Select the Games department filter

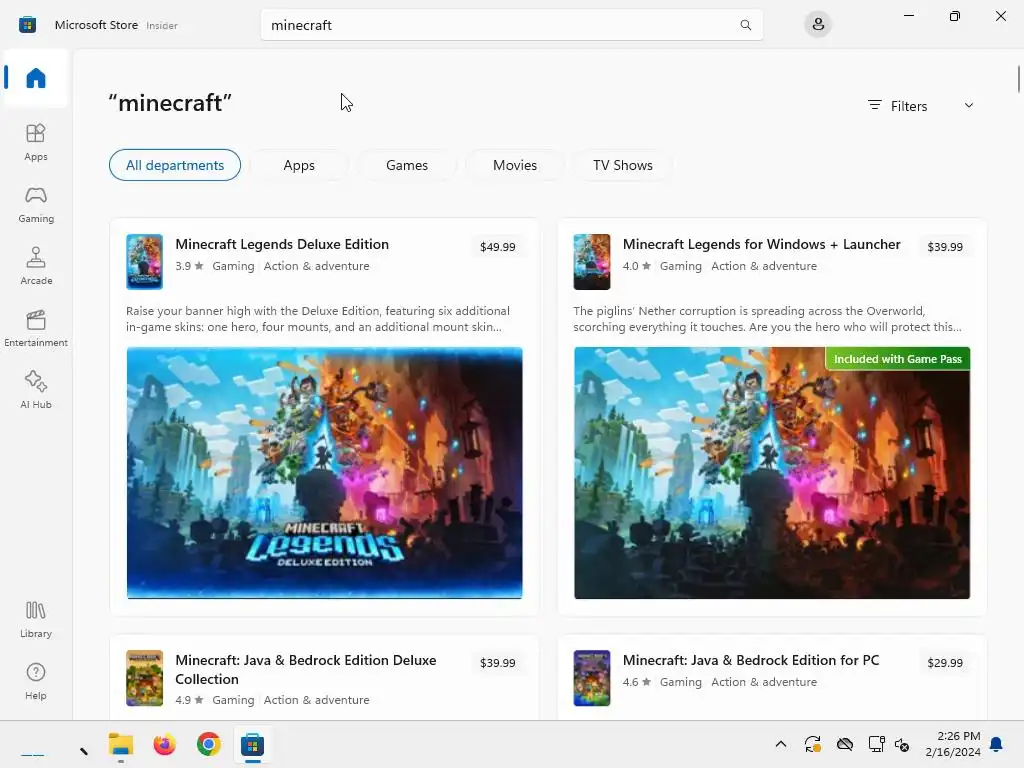[407, 165]
